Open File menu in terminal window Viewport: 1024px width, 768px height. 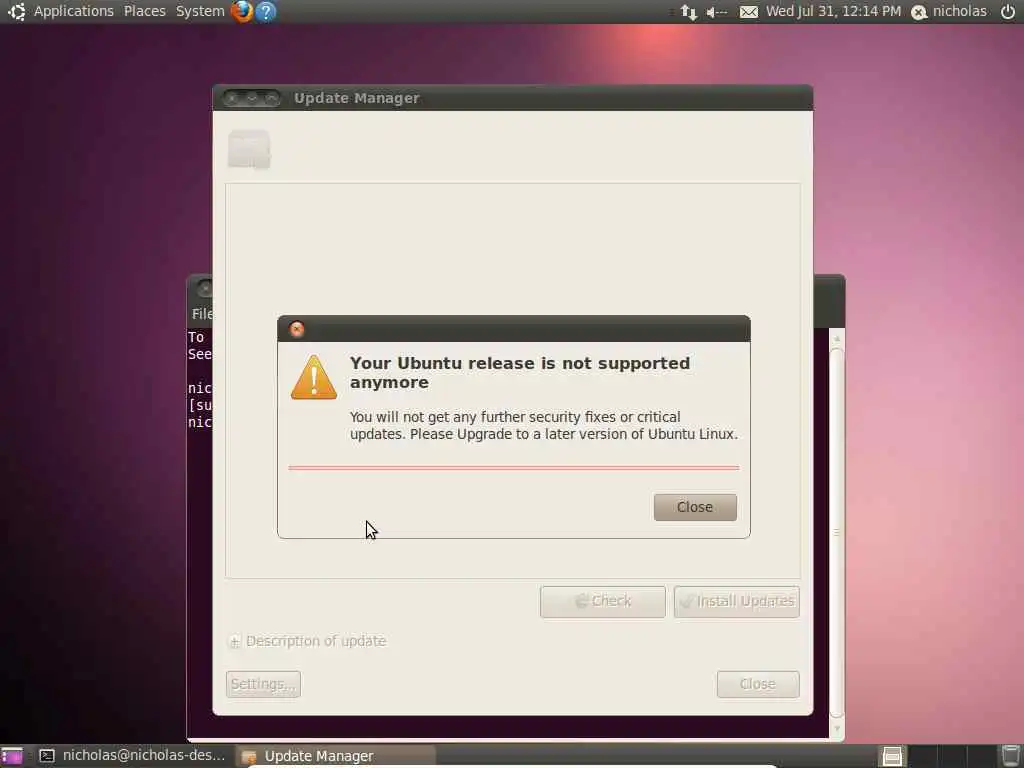[x=202, y=314]
